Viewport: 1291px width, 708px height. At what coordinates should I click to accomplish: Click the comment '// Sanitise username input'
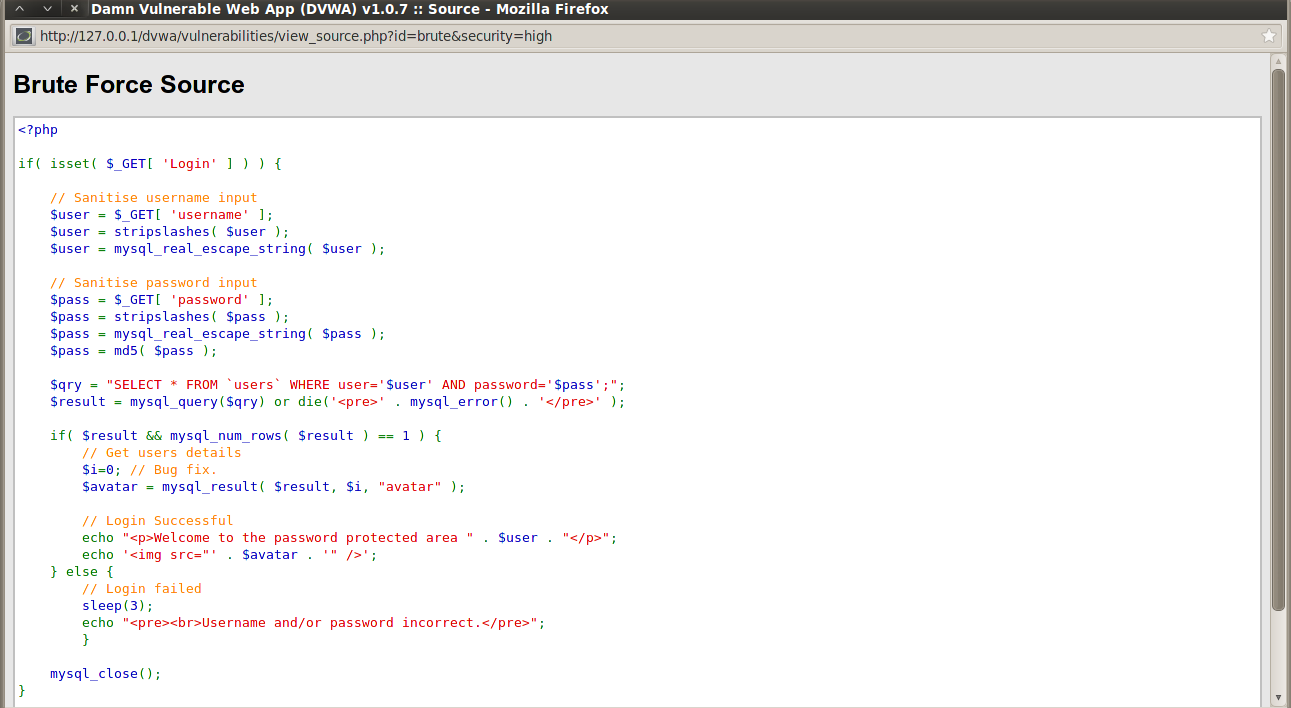(154, 197)
